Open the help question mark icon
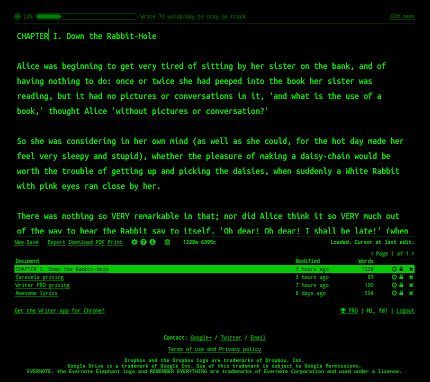Viewport: 430px width, 382px height. (x=143, y=242)
